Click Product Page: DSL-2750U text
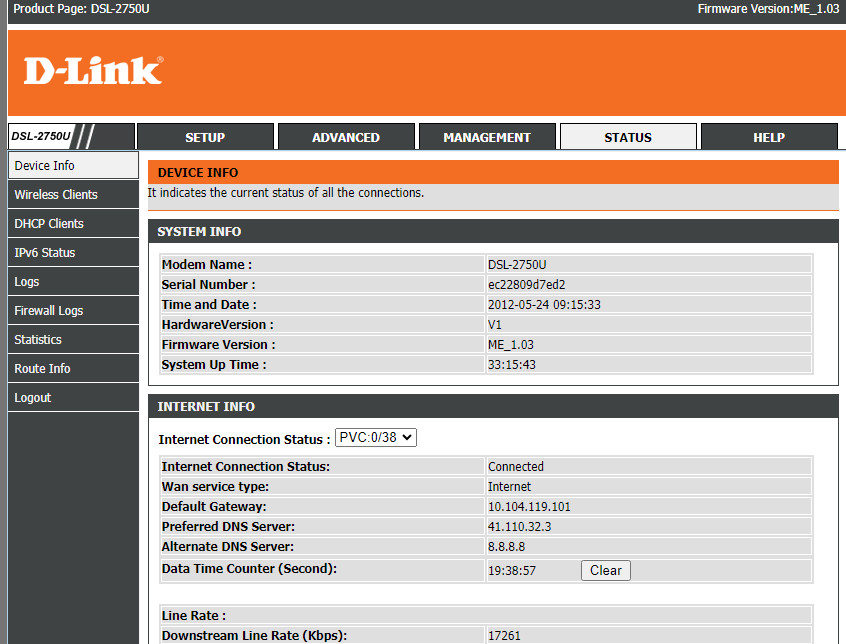The width and height of the screenshot is (846, 644). pyautogui.click(x=81, y=9)
